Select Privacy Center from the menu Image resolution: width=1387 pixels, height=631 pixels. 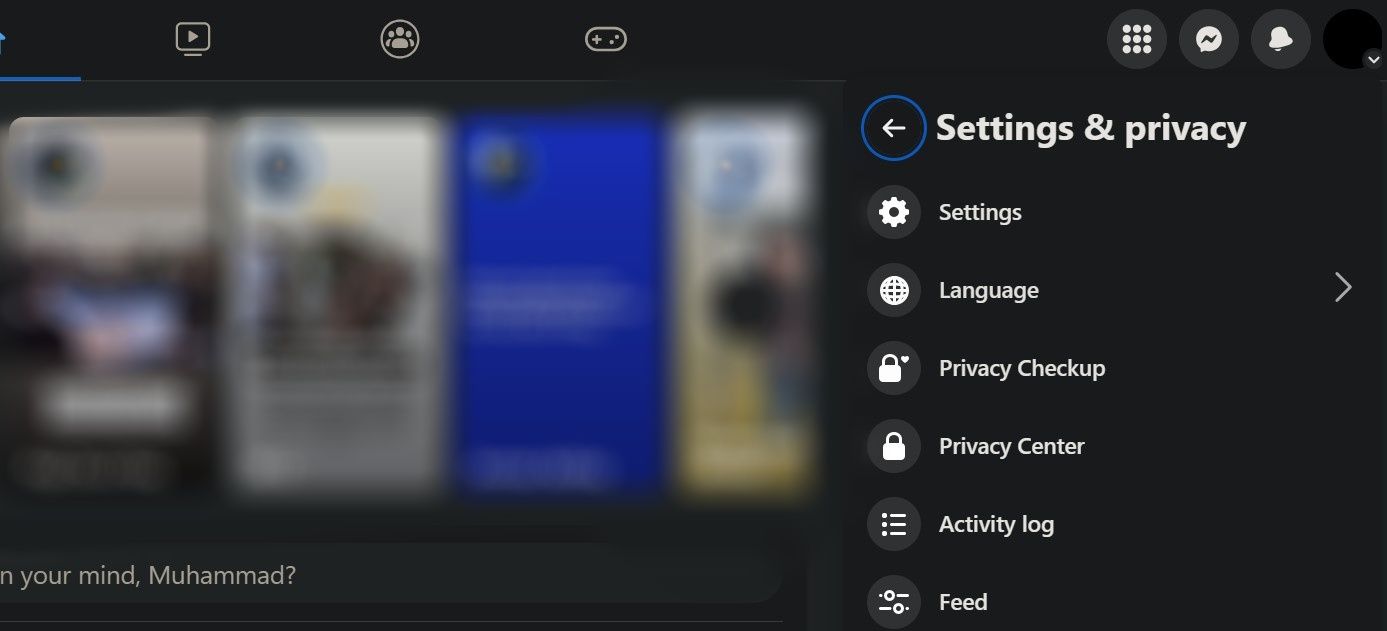1011,446
